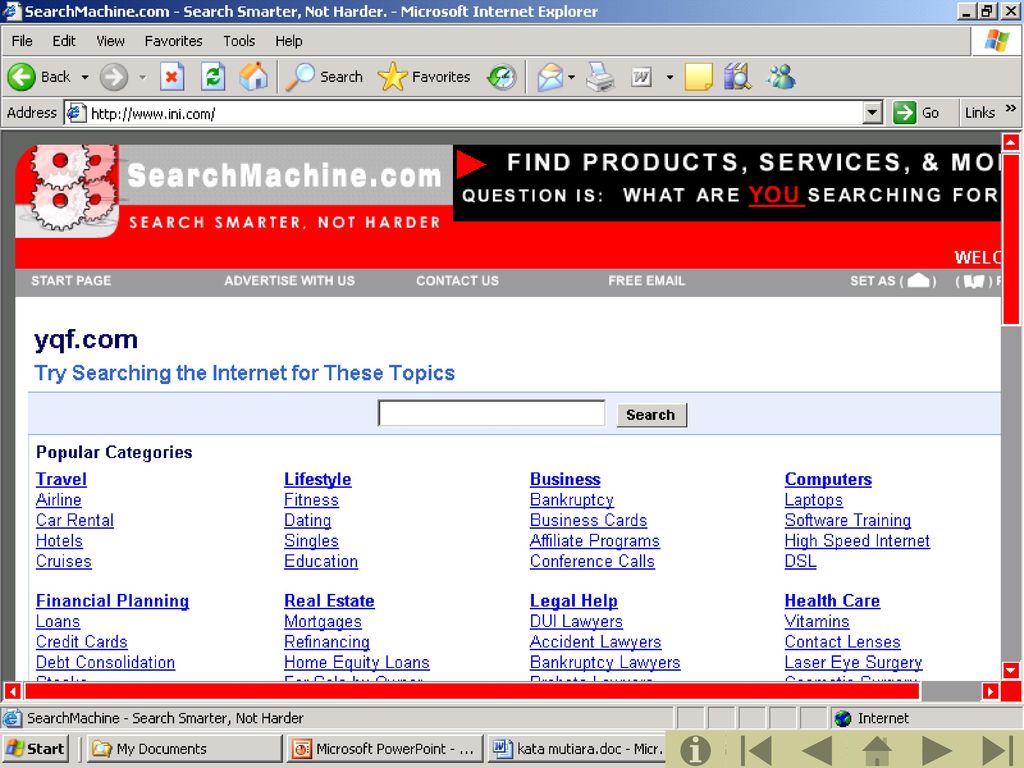Jump to last slide with skip-forward icon
This screenshot has width=1024, height=768.
997,750
